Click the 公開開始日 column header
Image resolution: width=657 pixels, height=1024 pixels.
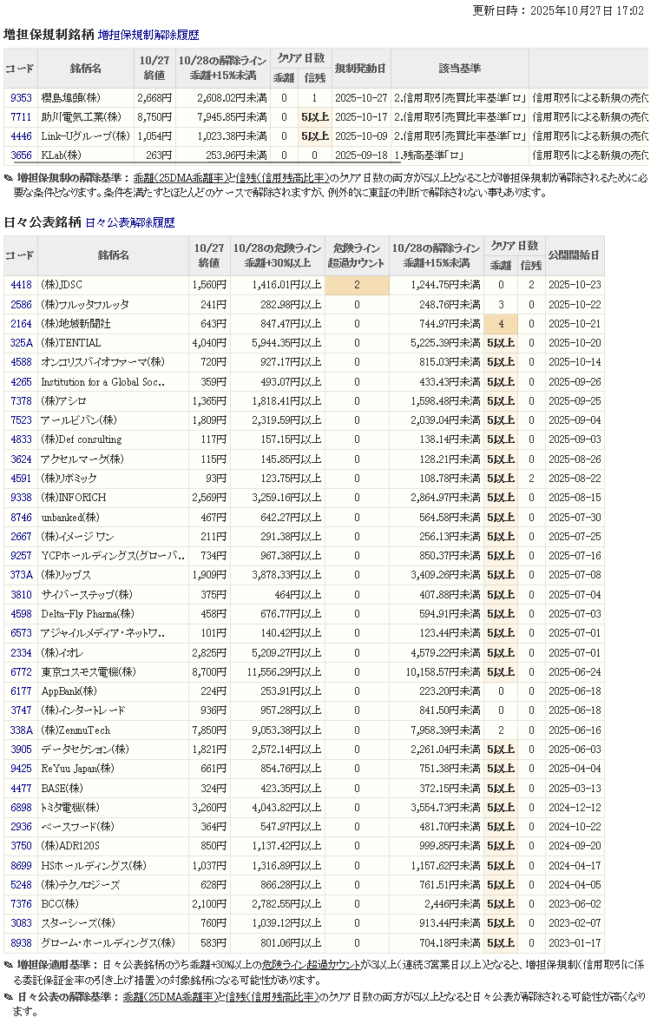pyautogui.click(x=575, y=255)
